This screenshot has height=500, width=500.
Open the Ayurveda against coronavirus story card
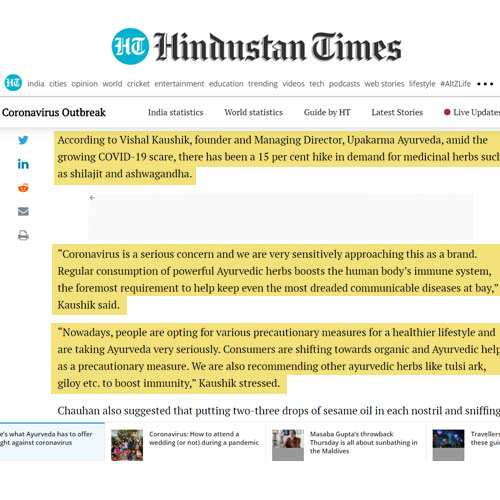pyautogui.click(x=52, y=442)
